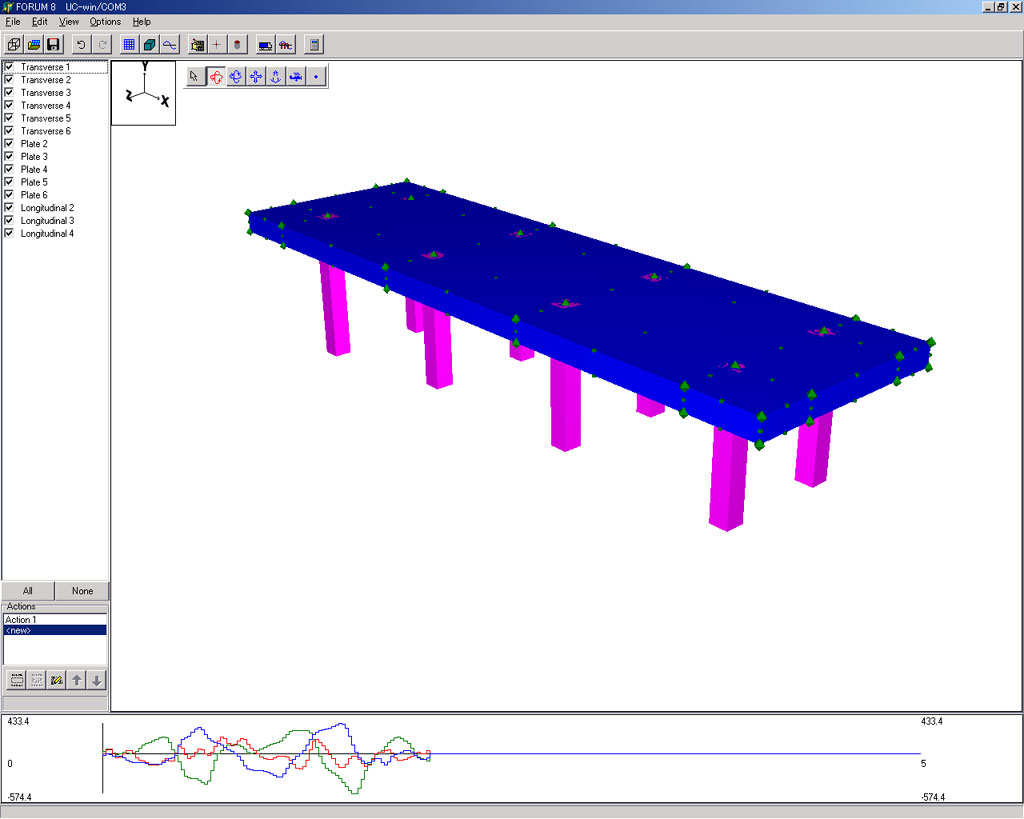
Task: Click the All button
Action: 27,591
